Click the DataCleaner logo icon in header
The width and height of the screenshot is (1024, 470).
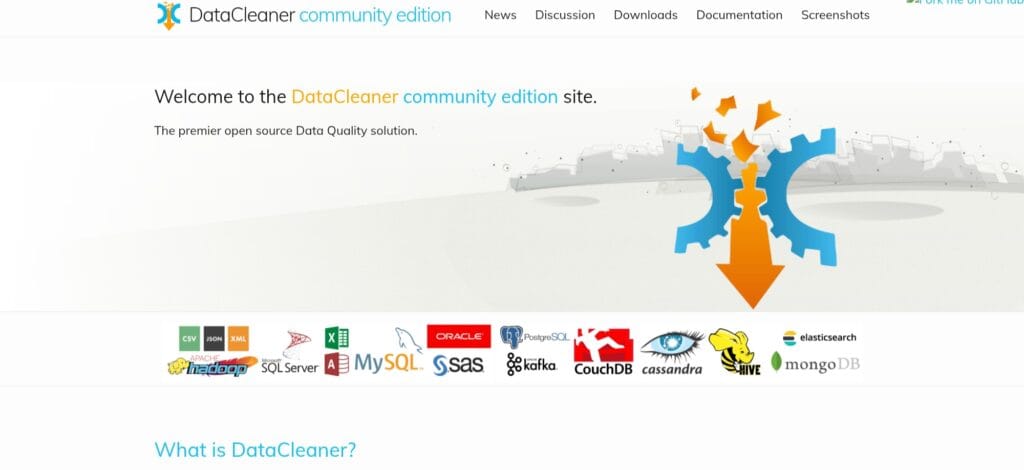(x=170, y=15)
